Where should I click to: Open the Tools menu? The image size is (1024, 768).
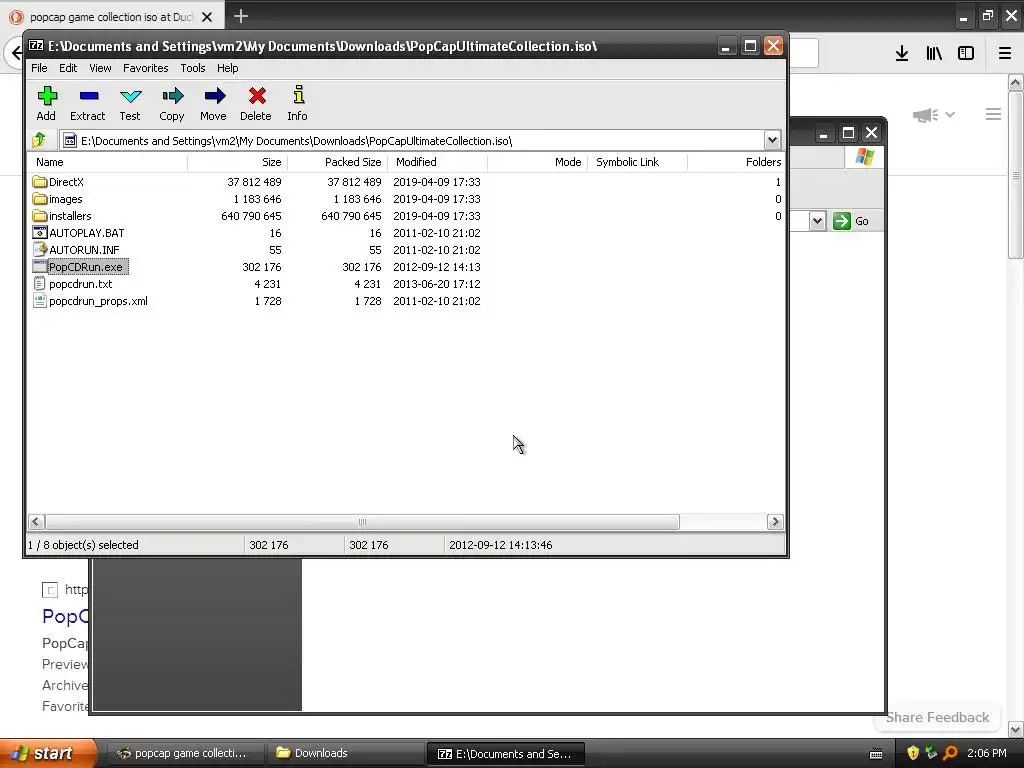tap(193, 68)
